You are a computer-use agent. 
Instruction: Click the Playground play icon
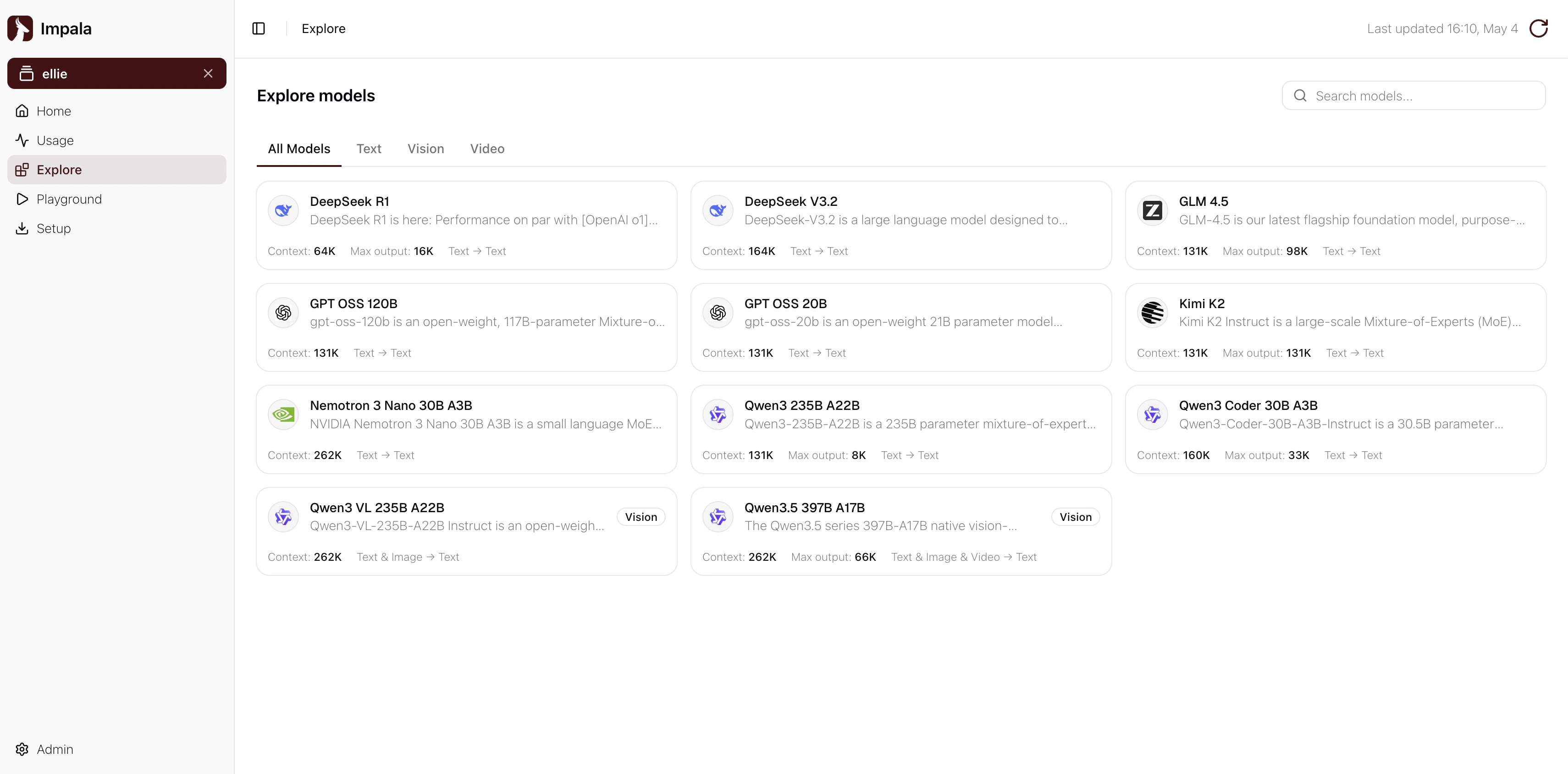tap(22, 199)
